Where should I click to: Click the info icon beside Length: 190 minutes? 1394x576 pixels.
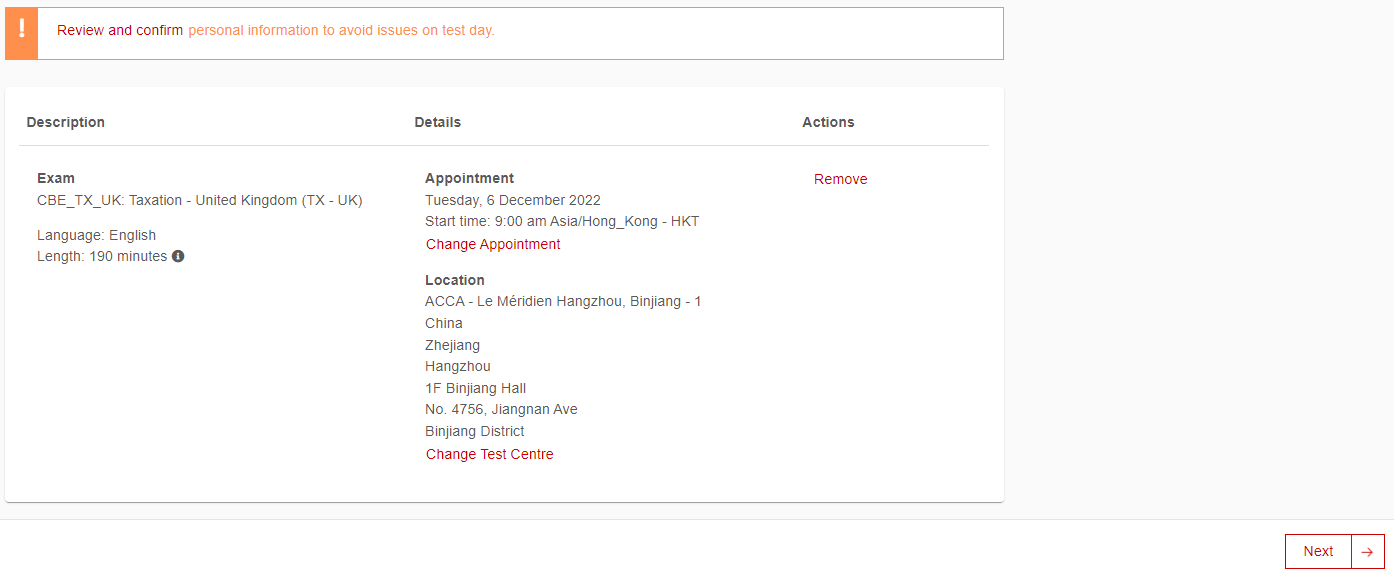pyautogui.click(x=178, y=256)
